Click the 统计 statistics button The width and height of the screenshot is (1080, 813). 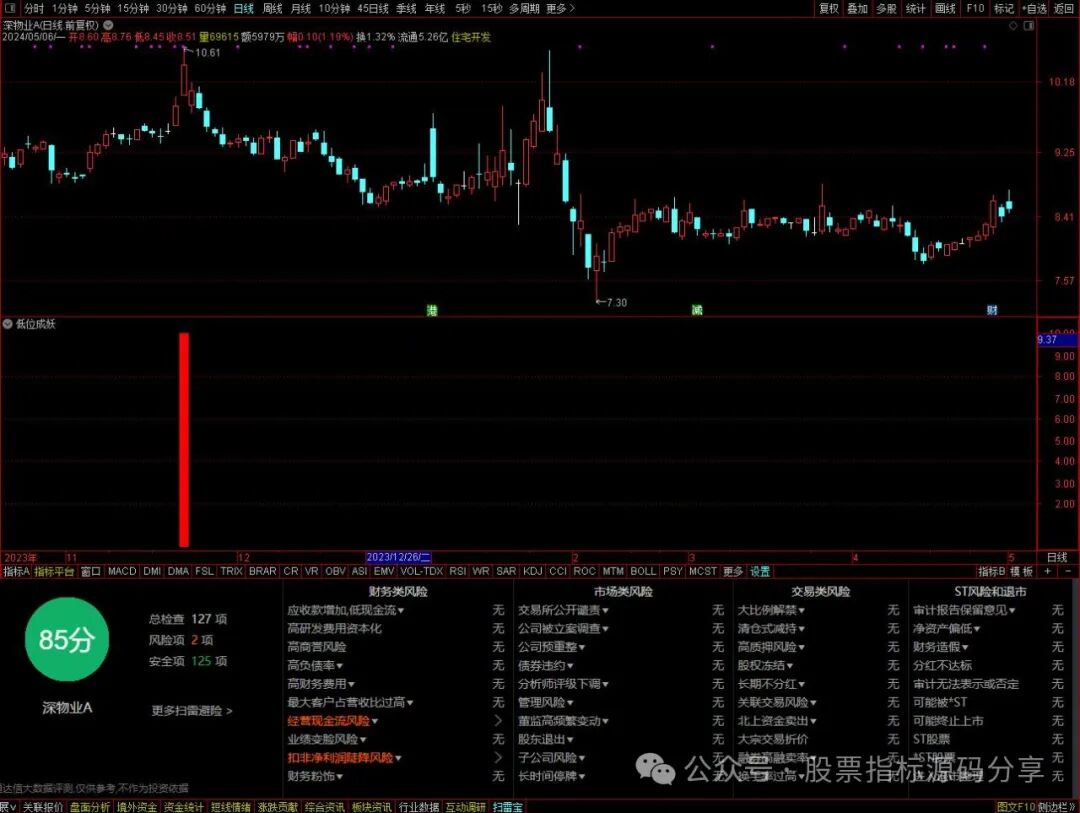click(915, 8)
